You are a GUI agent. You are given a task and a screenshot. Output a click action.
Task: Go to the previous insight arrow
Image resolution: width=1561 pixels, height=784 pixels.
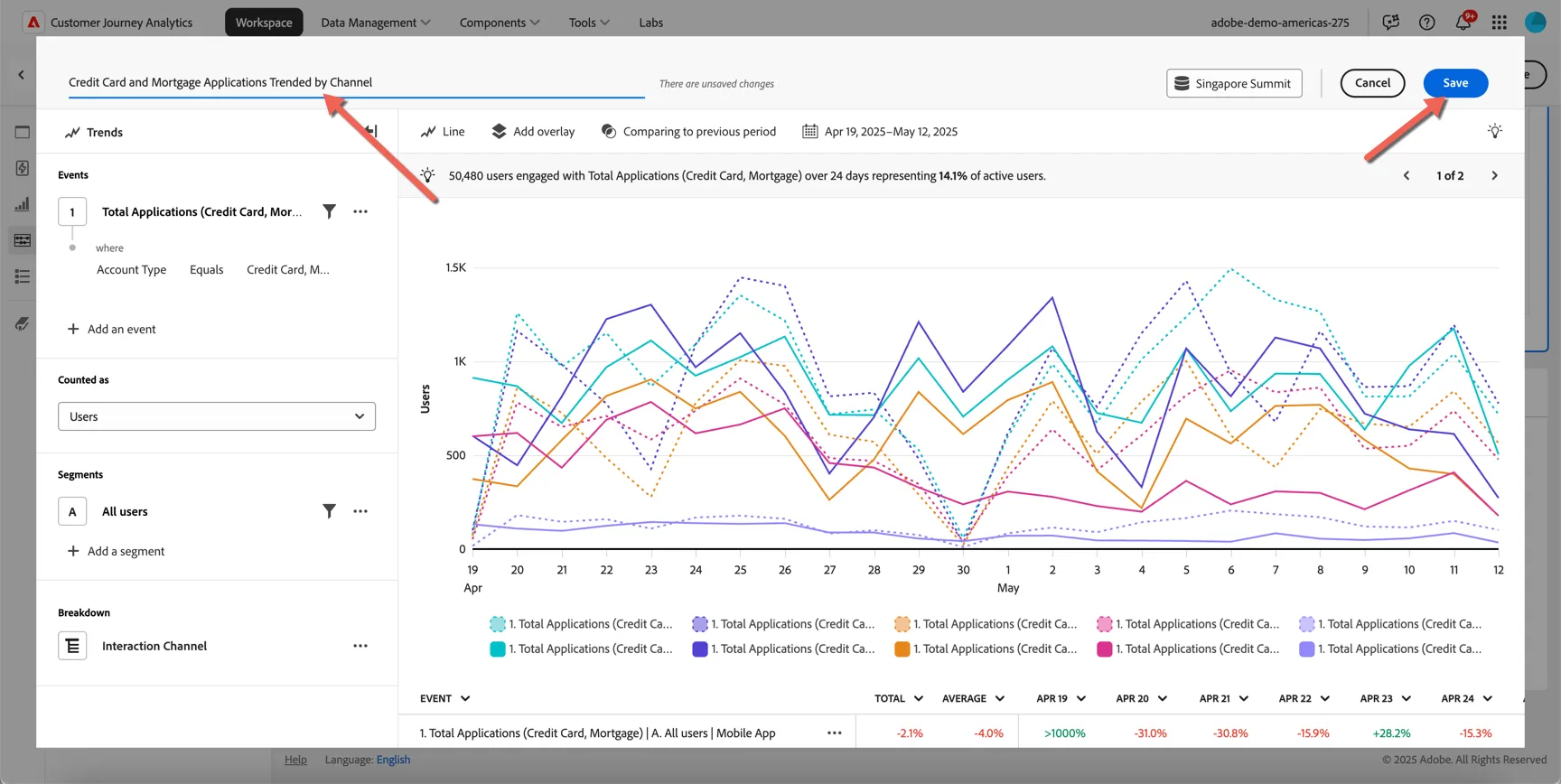pyautogui.click(x=1407, y=175)
